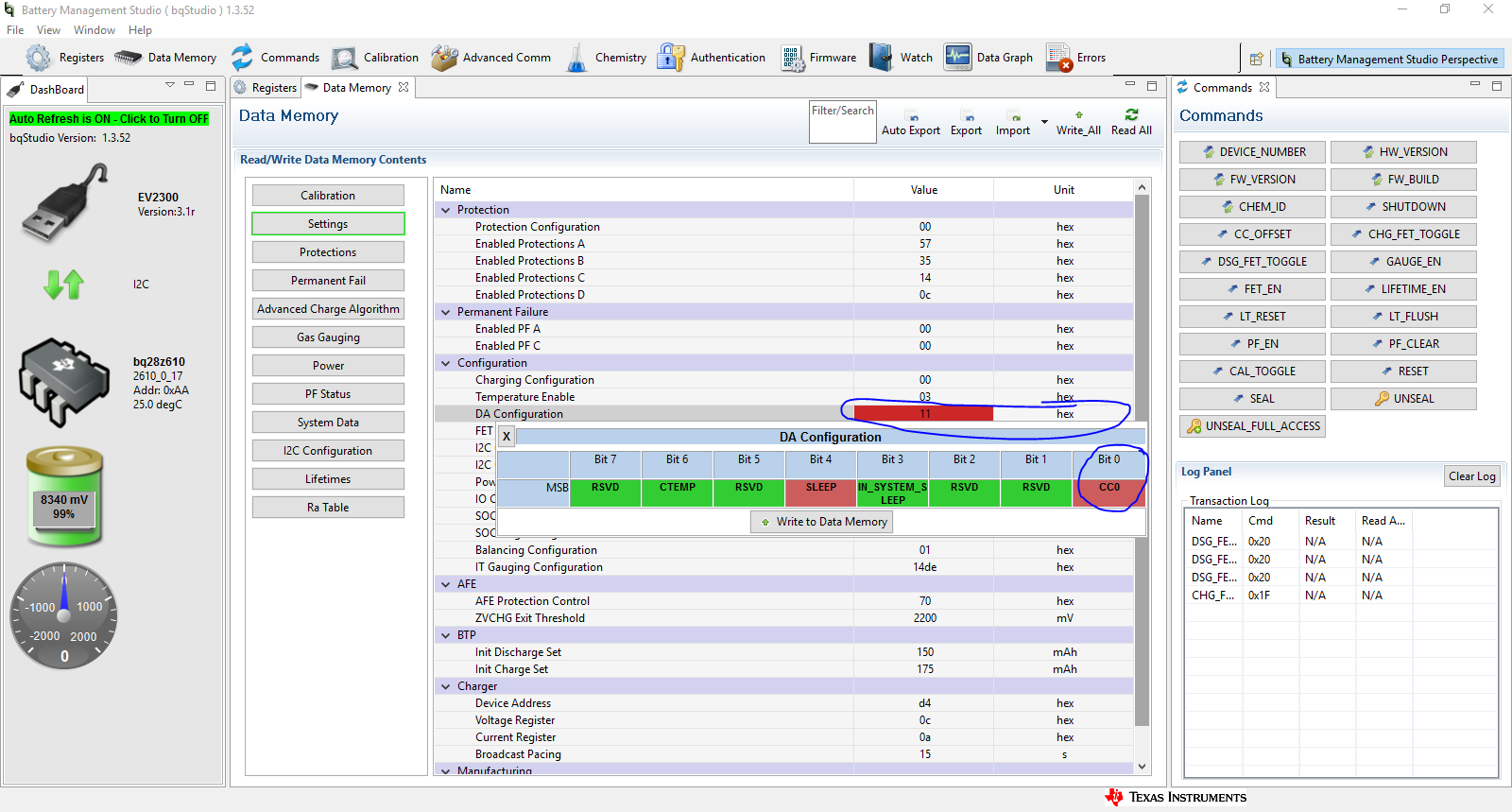Click the Import data memory icon
This screenshot has height=812, width=1512.
1013,124
